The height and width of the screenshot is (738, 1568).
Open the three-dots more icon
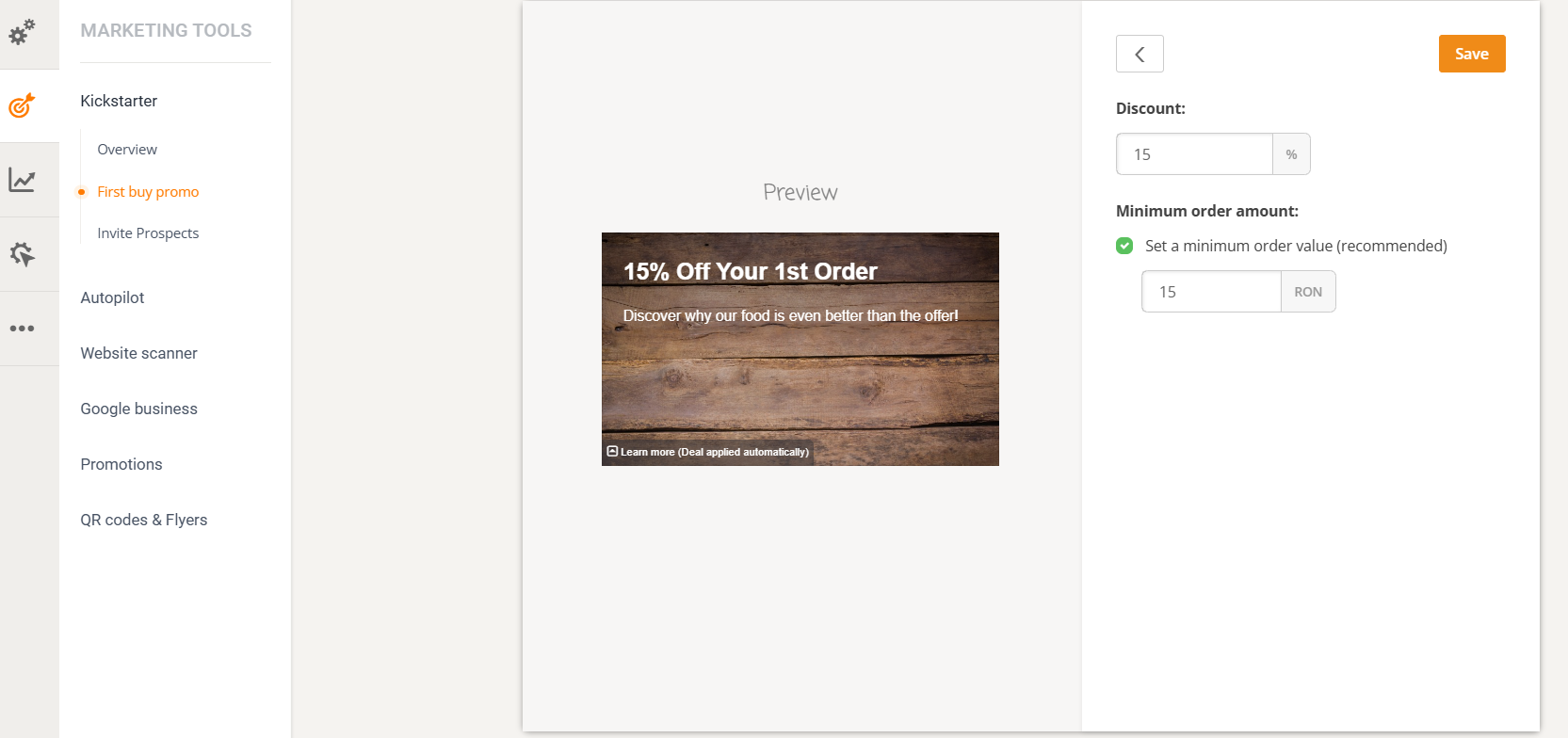tap(22, 329)
